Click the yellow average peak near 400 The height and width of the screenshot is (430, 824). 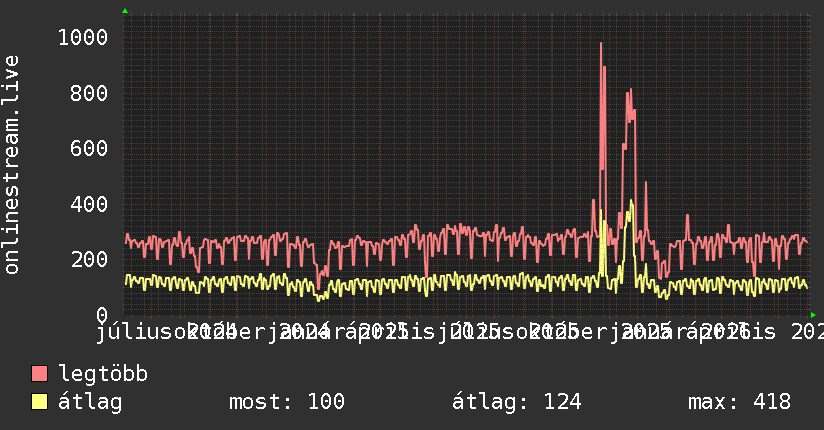pos(631,201)
